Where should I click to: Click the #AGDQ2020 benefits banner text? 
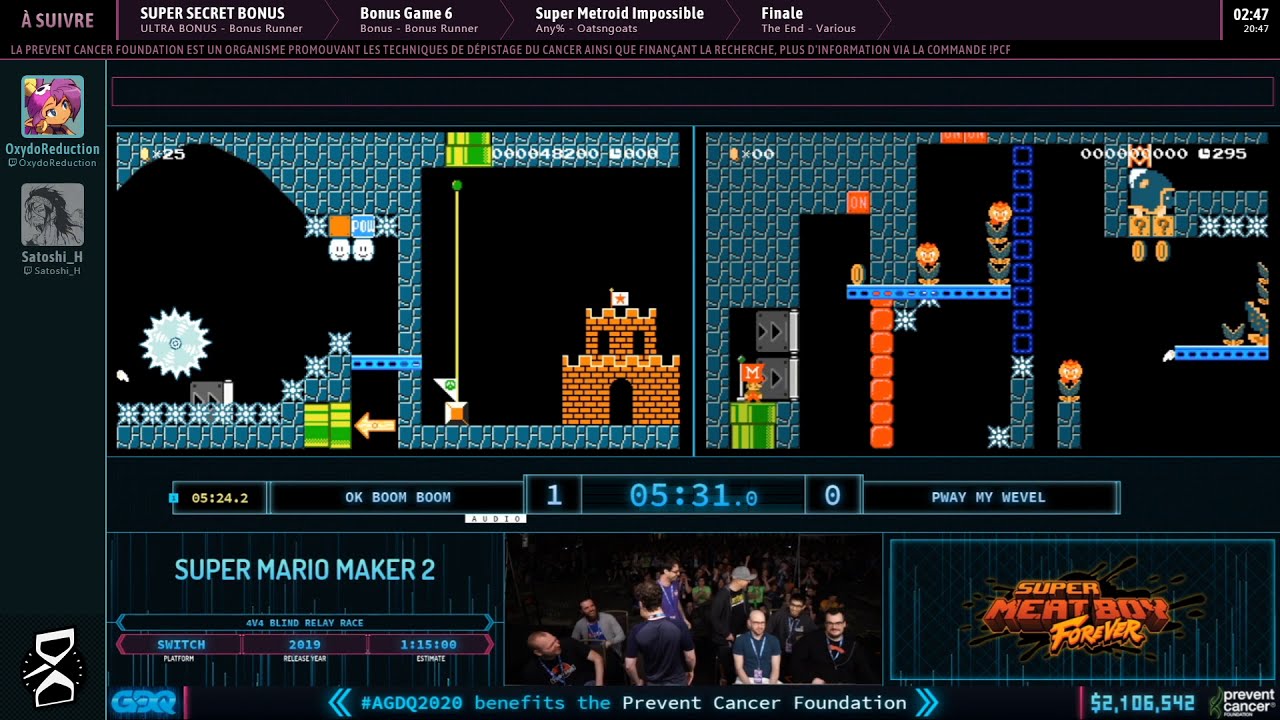pos(632,703)
